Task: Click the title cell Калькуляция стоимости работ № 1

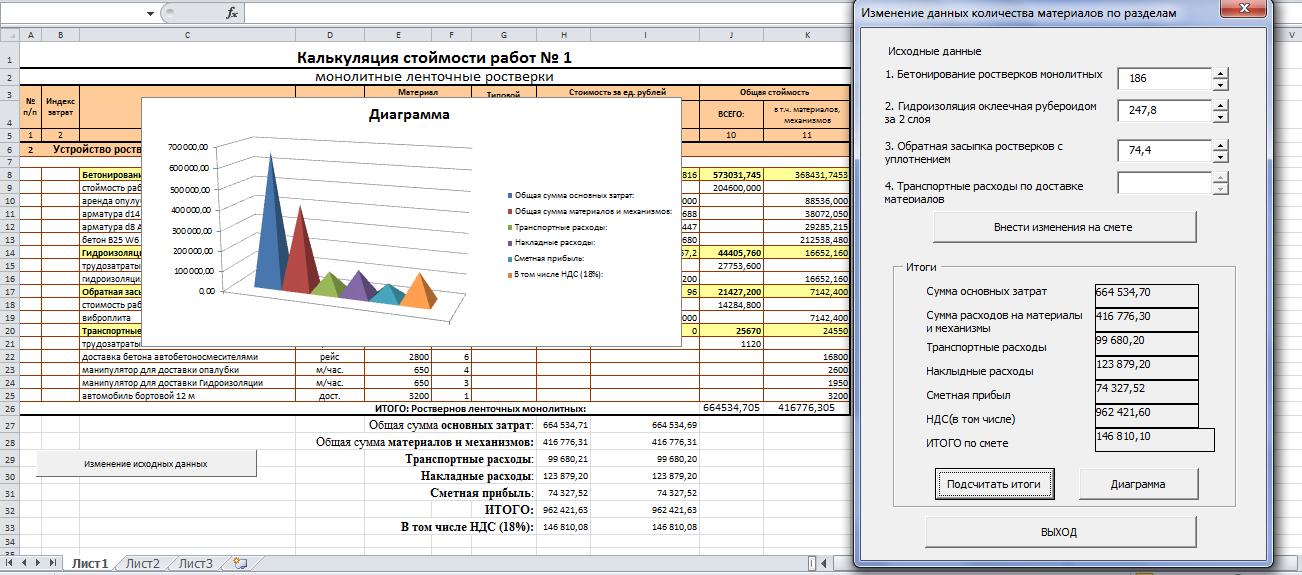Action: (x=434, y=58)
